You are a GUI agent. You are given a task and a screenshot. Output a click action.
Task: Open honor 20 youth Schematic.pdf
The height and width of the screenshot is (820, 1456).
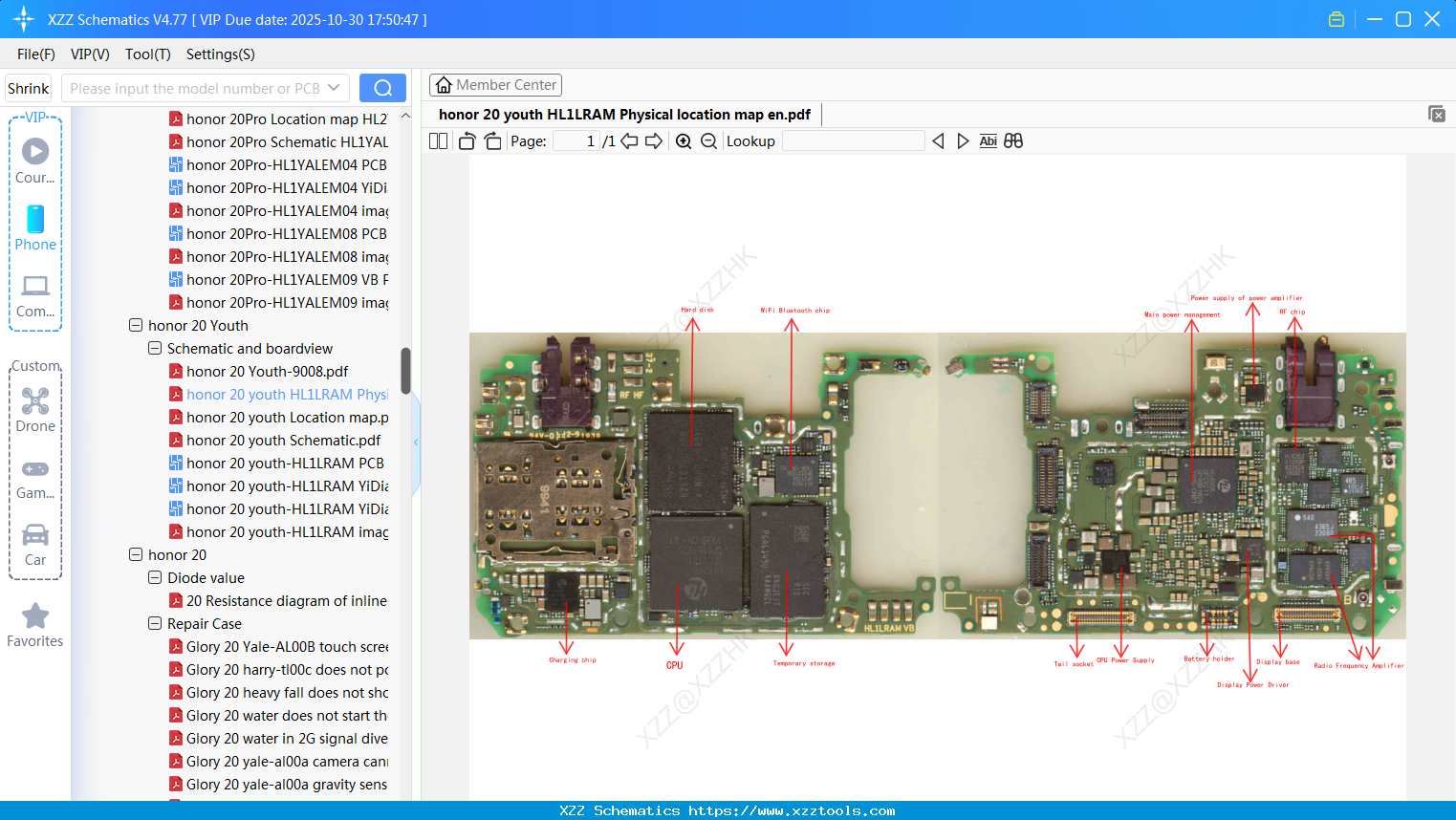click(x=283, y=441)
